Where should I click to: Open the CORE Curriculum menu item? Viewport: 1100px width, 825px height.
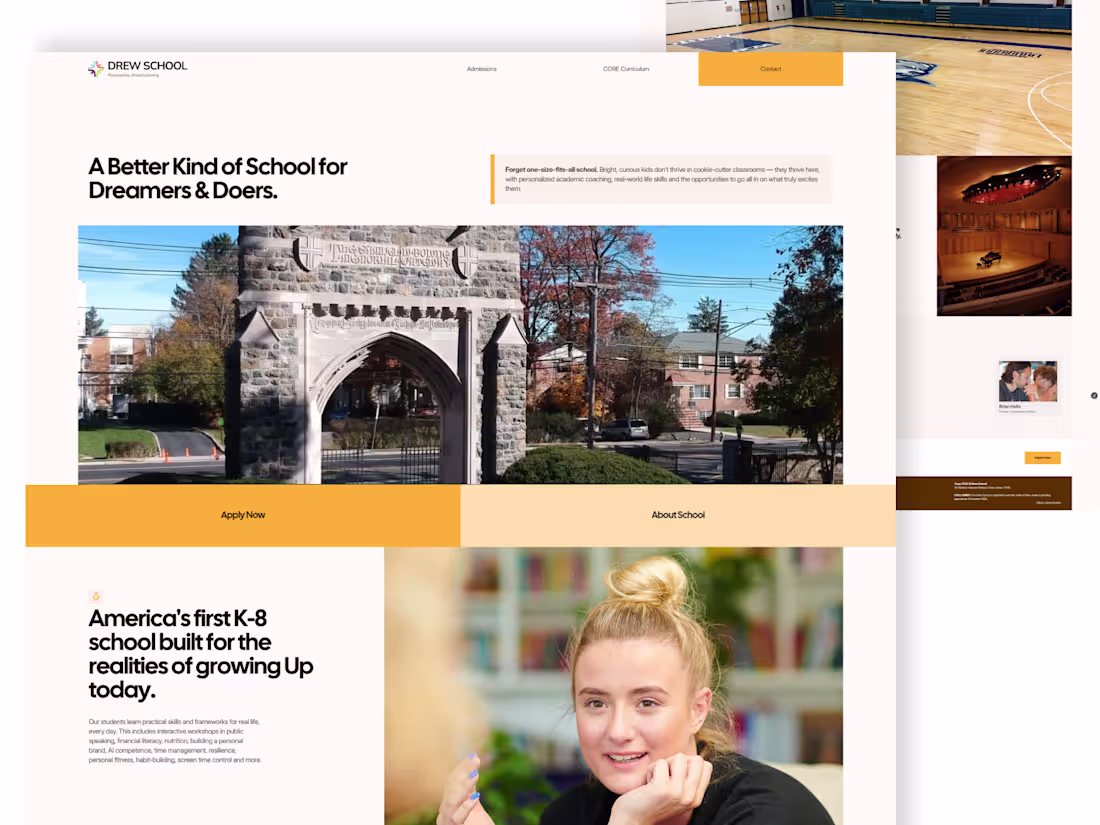[625, 69]
